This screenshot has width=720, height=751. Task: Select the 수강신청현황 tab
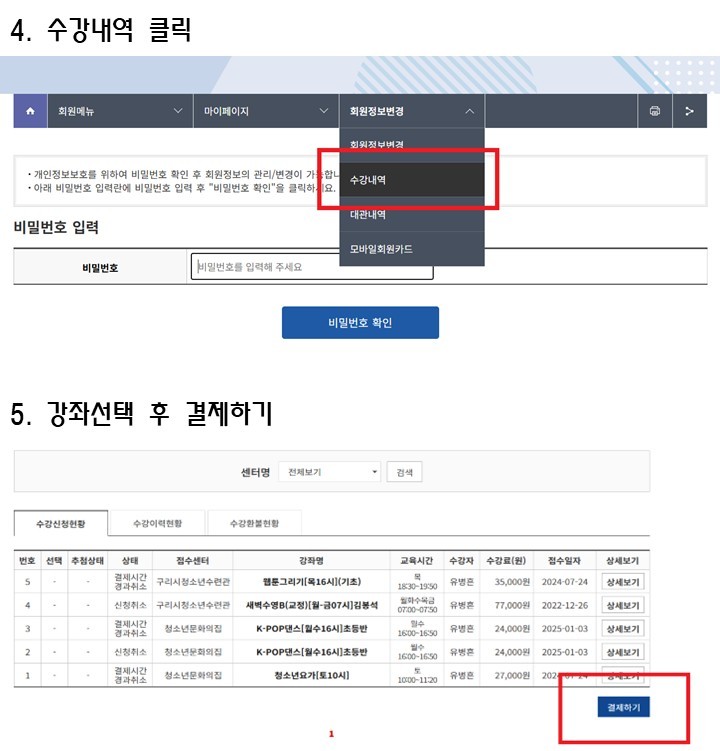pyautogui.click(x=61, y=523)
